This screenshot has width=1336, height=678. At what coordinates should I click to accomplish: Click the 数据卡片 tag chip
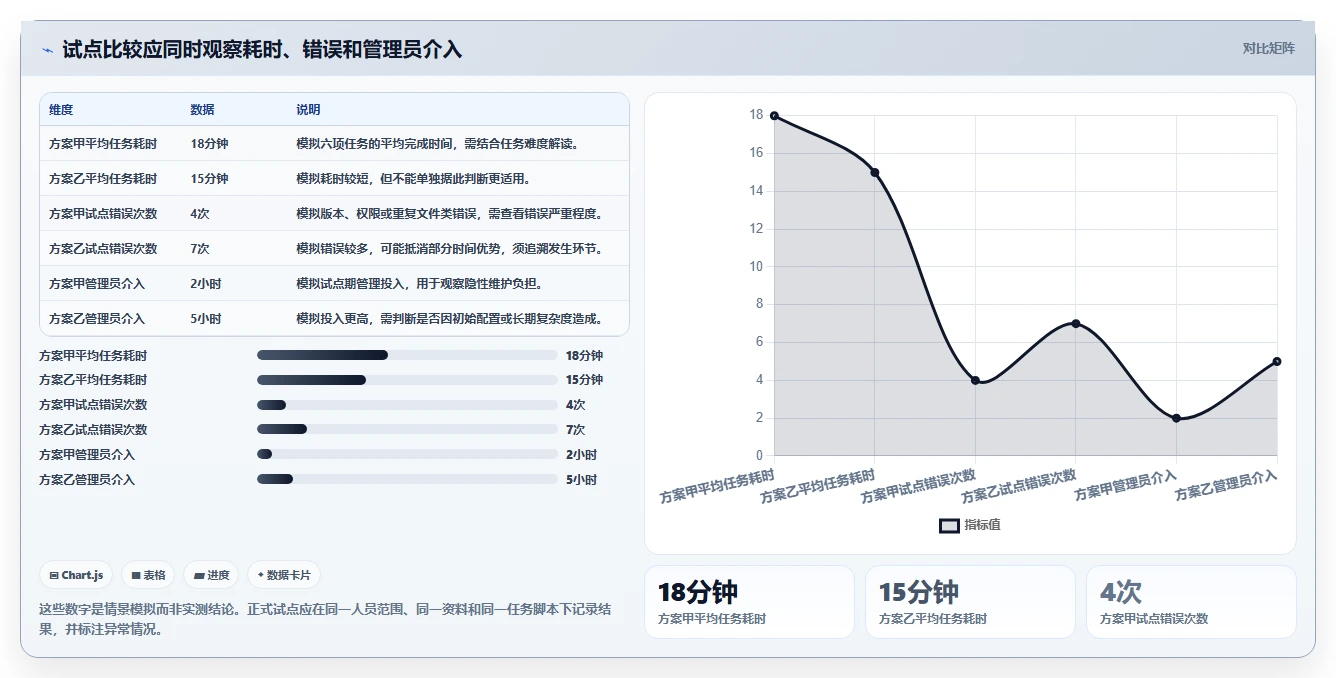click(284, 575)
